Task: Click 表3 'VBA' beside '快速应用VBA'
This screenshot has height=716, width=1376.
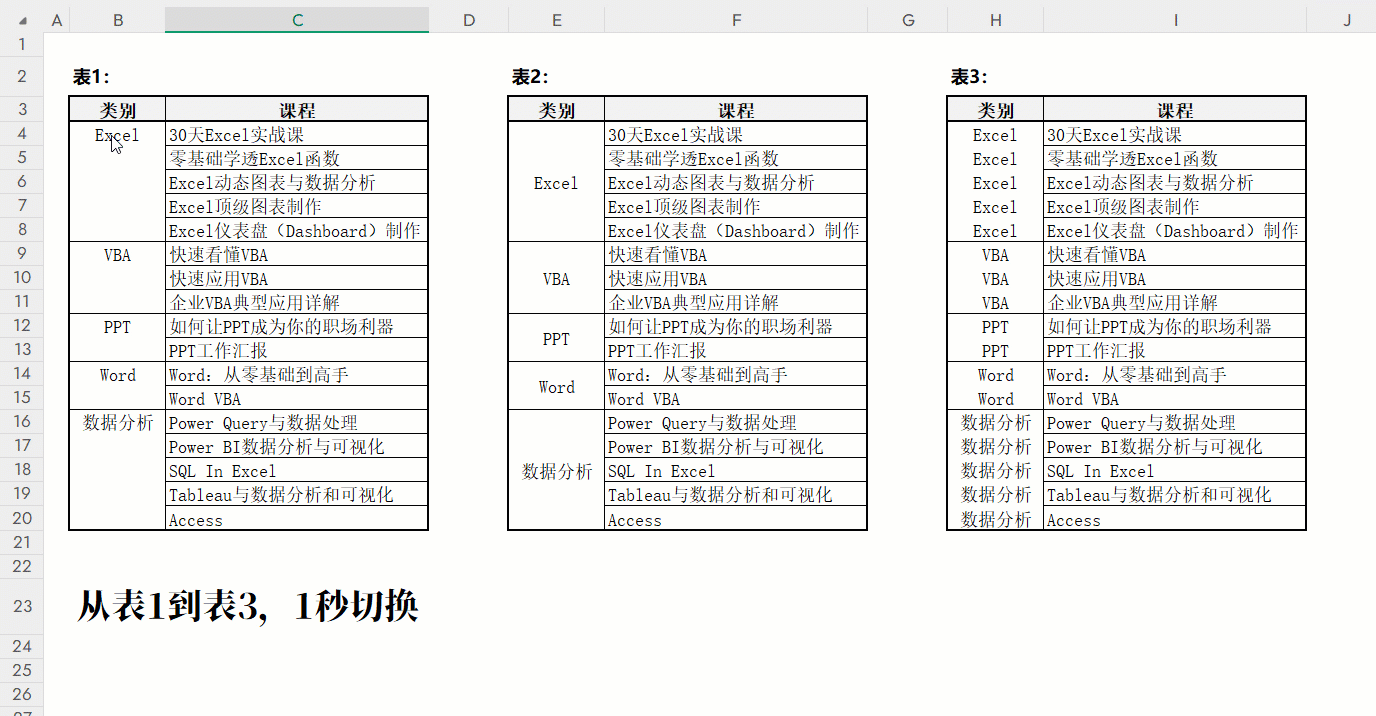Action: point(995,278)
